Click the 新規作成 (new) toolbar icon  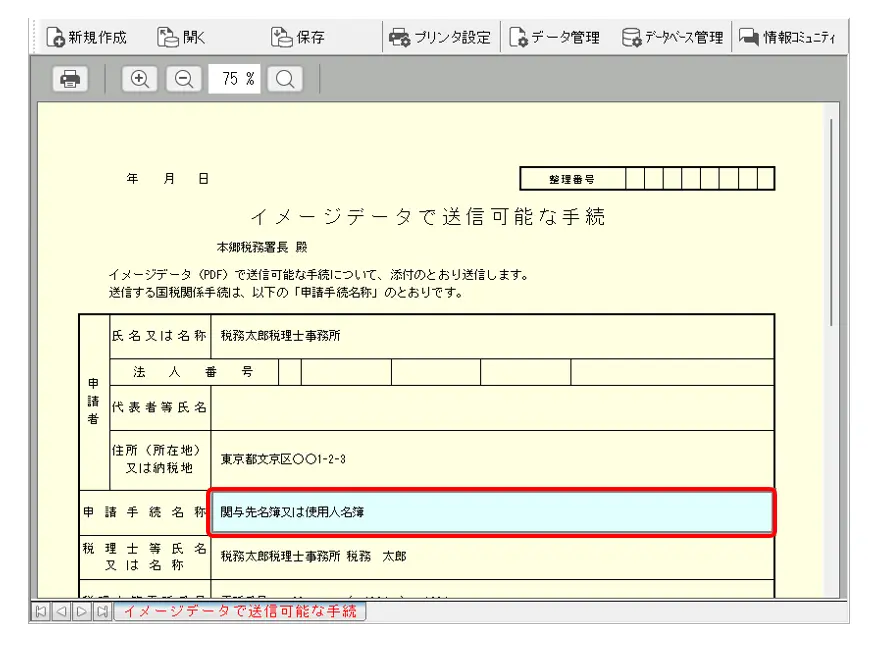click(x=87, y=38)
